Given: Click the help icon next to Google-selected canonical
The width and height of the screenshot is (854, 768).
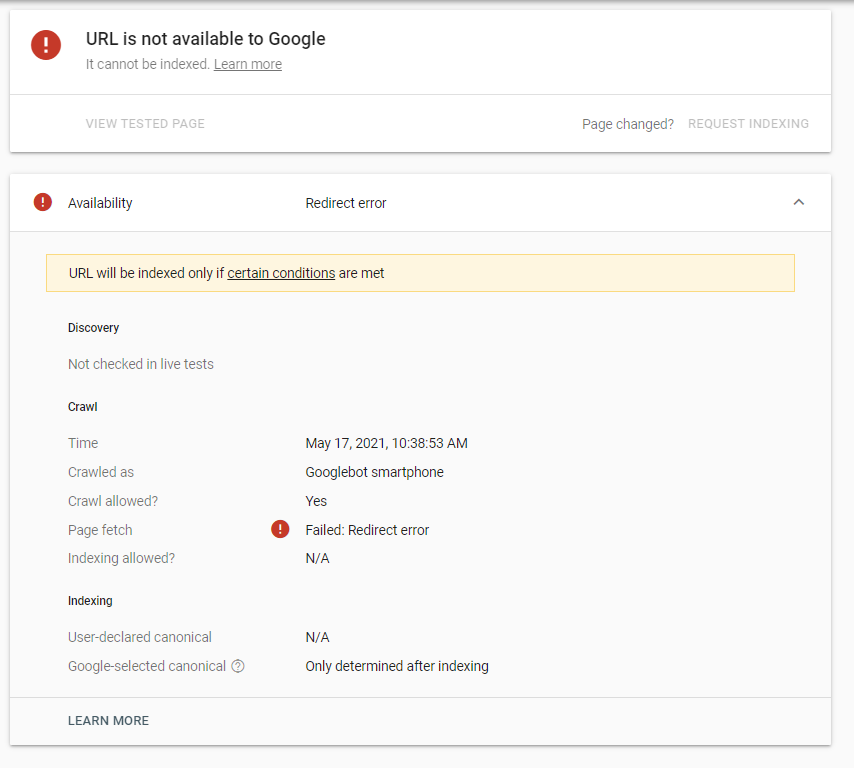Looking at the screenshot, I should [238, 666].
